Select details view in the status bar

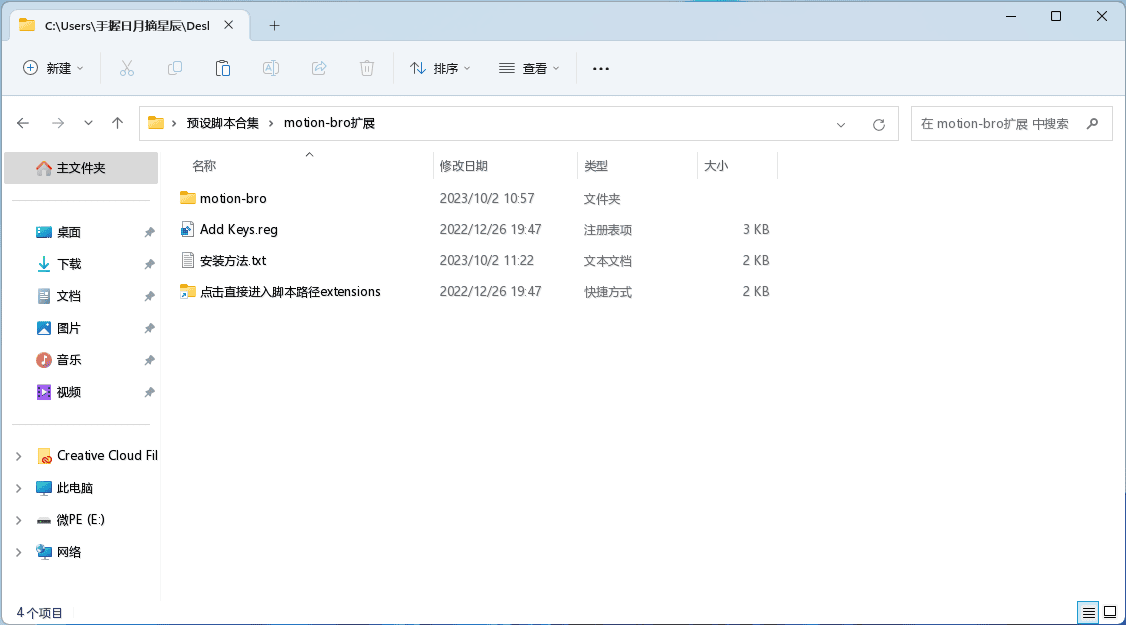(x=1088, y=612)
